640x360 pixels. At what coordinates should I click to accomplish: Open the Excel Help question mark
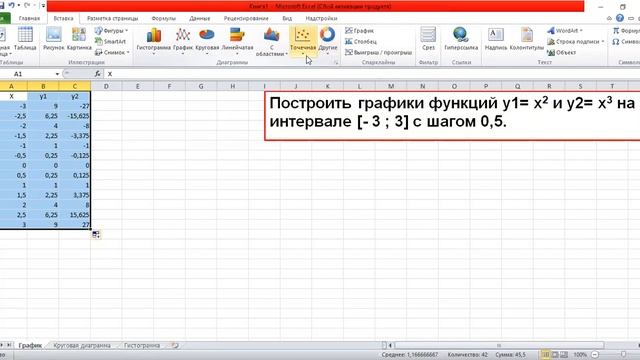point(620,18)
